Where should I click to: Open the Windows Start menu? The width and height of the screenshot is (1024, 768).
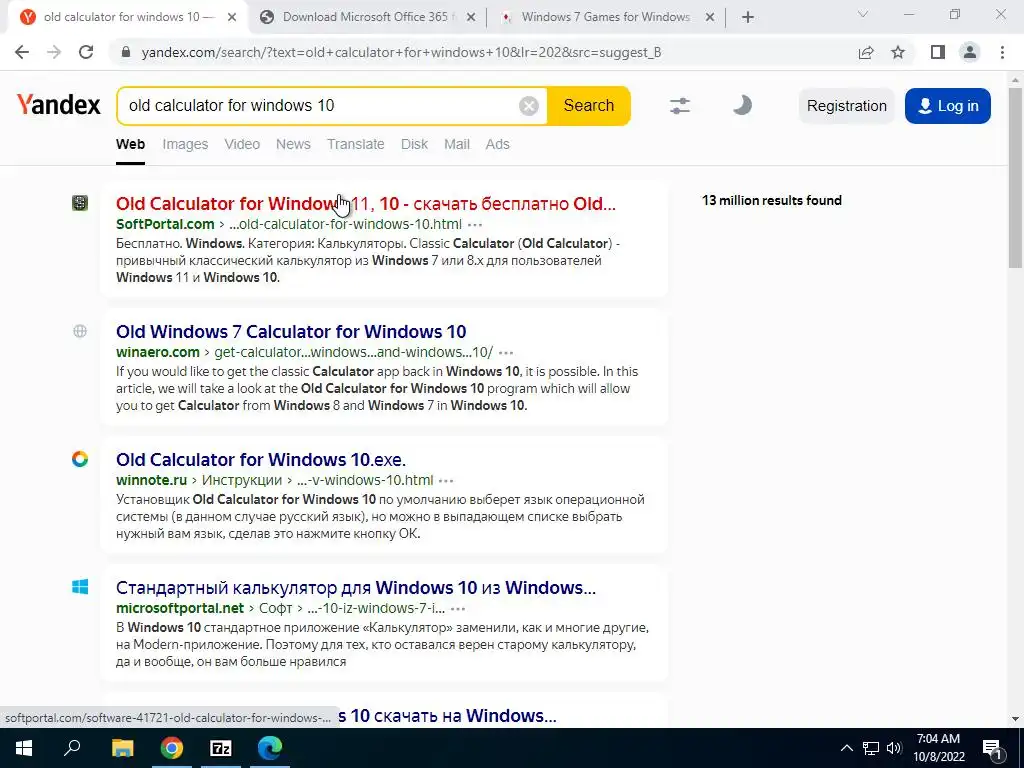[x=24, y=748]
